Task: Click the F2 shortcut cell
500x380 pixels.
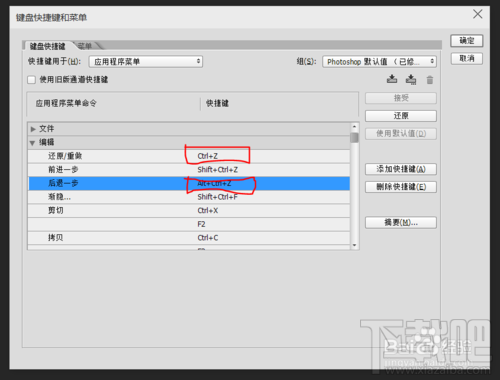Action: click(201, 224)
